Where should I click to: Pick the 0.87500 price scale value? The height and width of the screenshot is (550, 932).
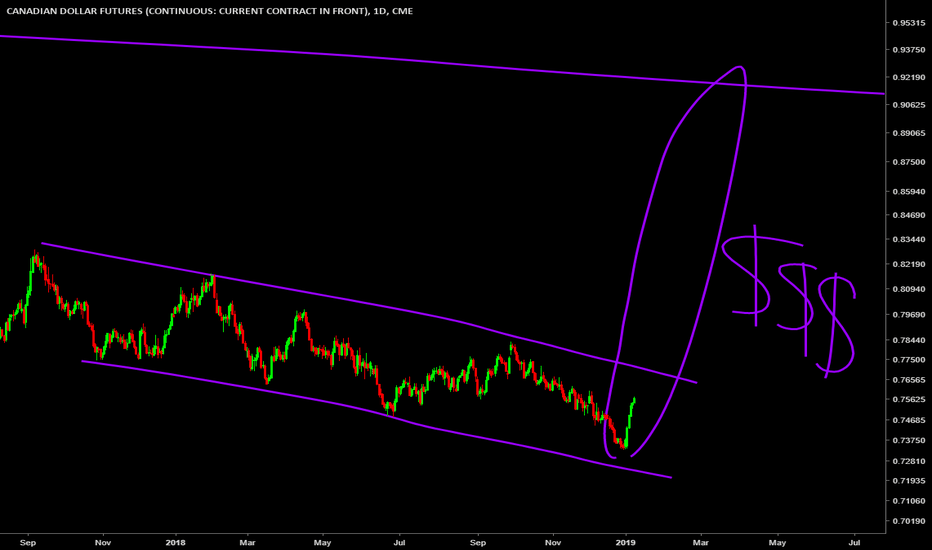(x=909, y=162)
